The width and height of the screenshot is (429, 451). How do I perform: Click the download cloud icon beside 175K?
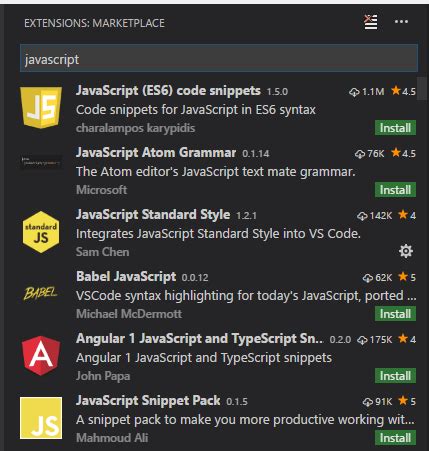(362, 340)
